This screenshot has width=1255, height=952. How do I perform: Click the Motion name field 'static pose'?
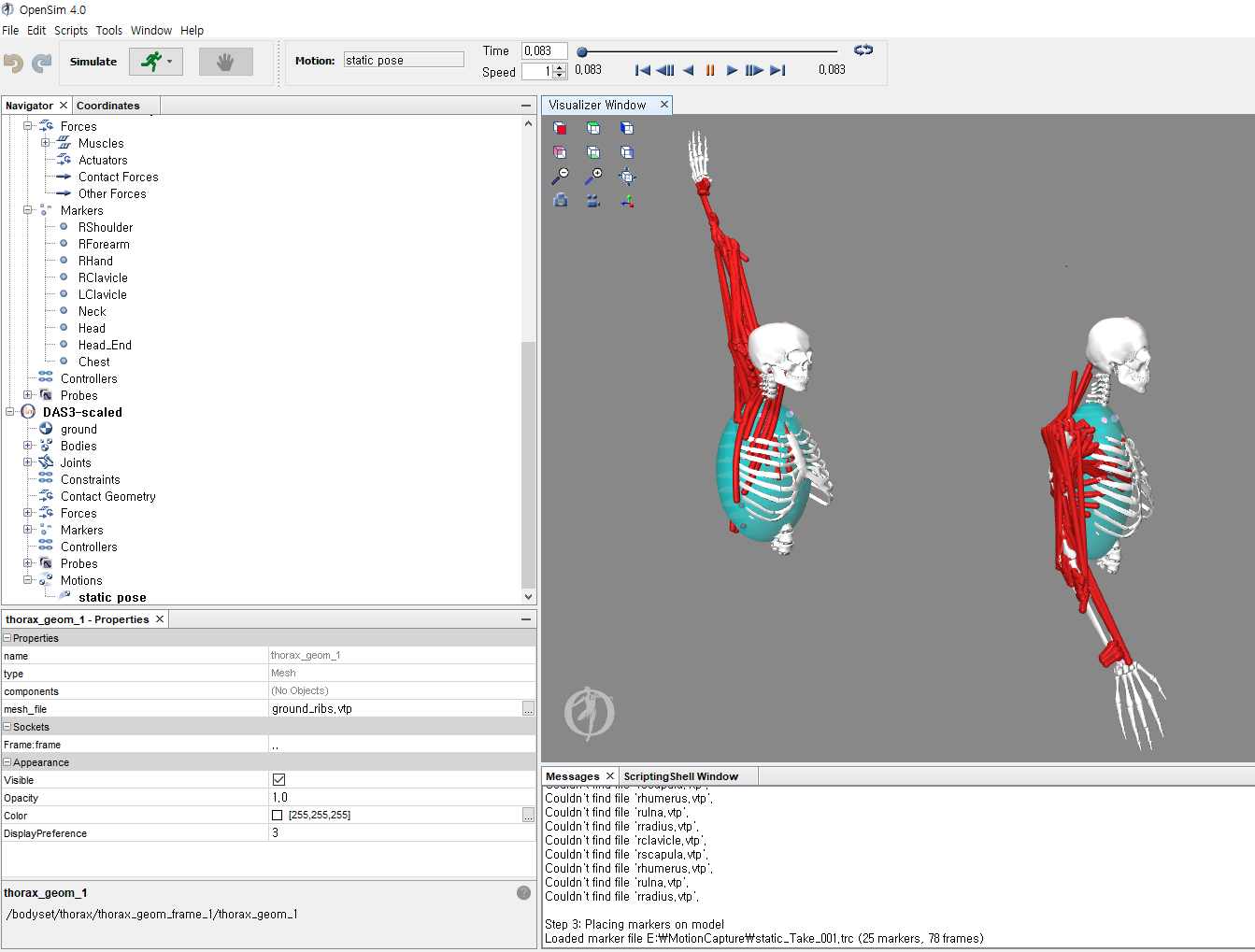(x=404, y=60)
